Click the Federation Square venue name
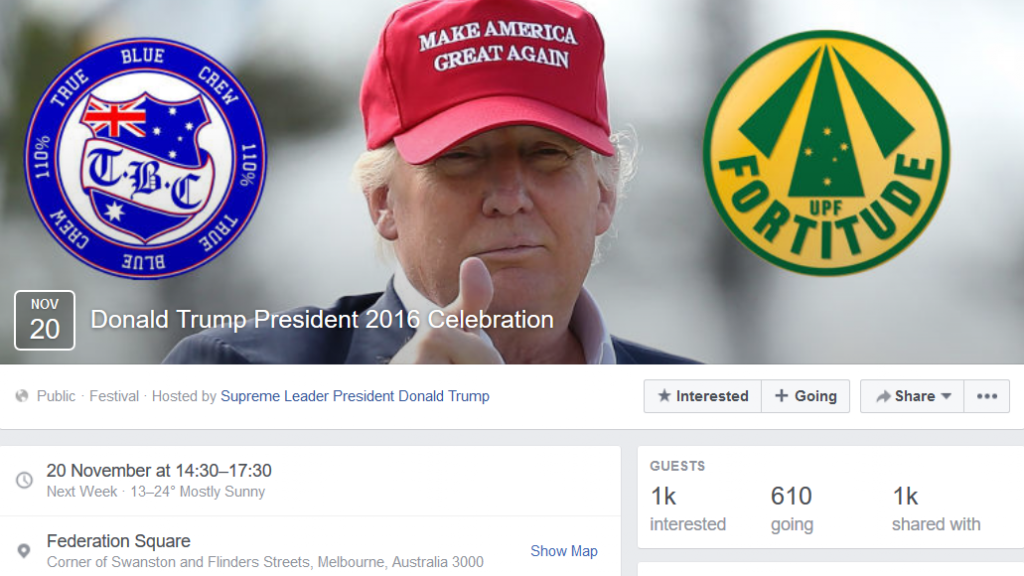1024x576 pixels. (118, 541)
